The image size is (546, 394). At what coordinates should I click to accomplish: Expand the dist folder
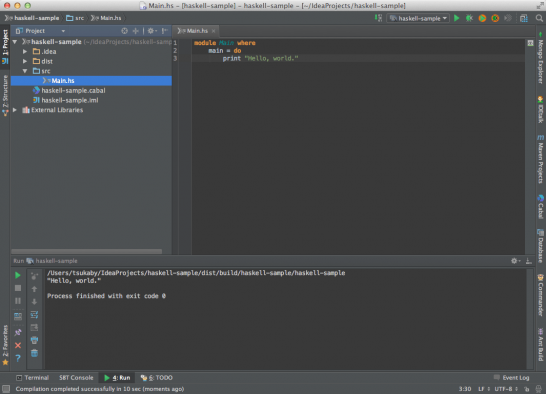(x=25, y=61)
